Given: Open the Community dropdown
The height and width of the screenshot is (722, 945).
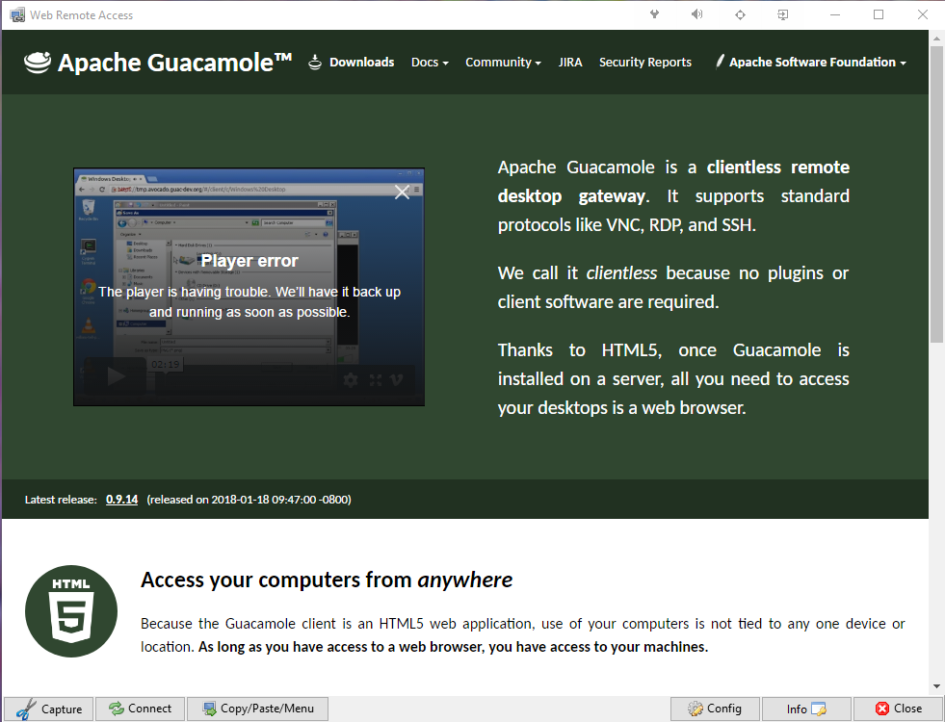Looking at the screenshot, I should pyautogui.click(x=502, y=62).
